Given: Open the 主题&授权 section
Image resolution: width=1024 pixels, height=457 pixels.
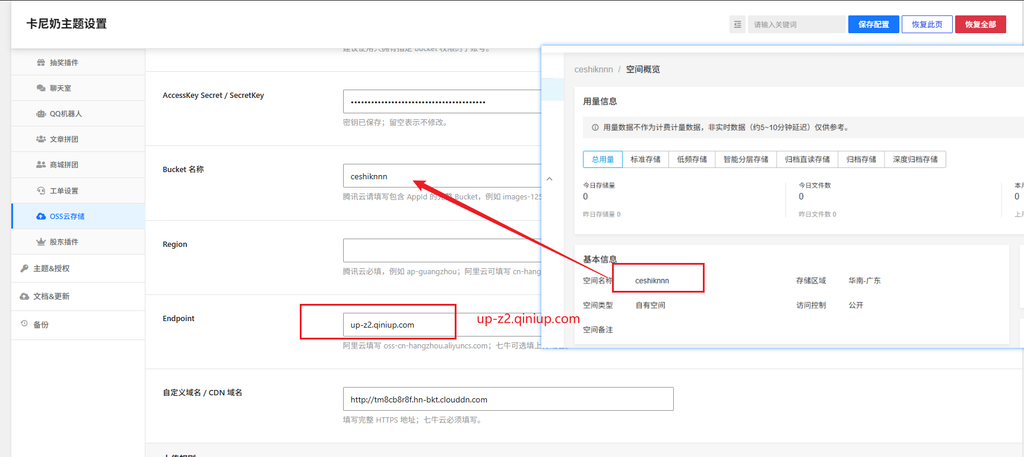Looking at the screenshot, I should (x=78, y=268).
